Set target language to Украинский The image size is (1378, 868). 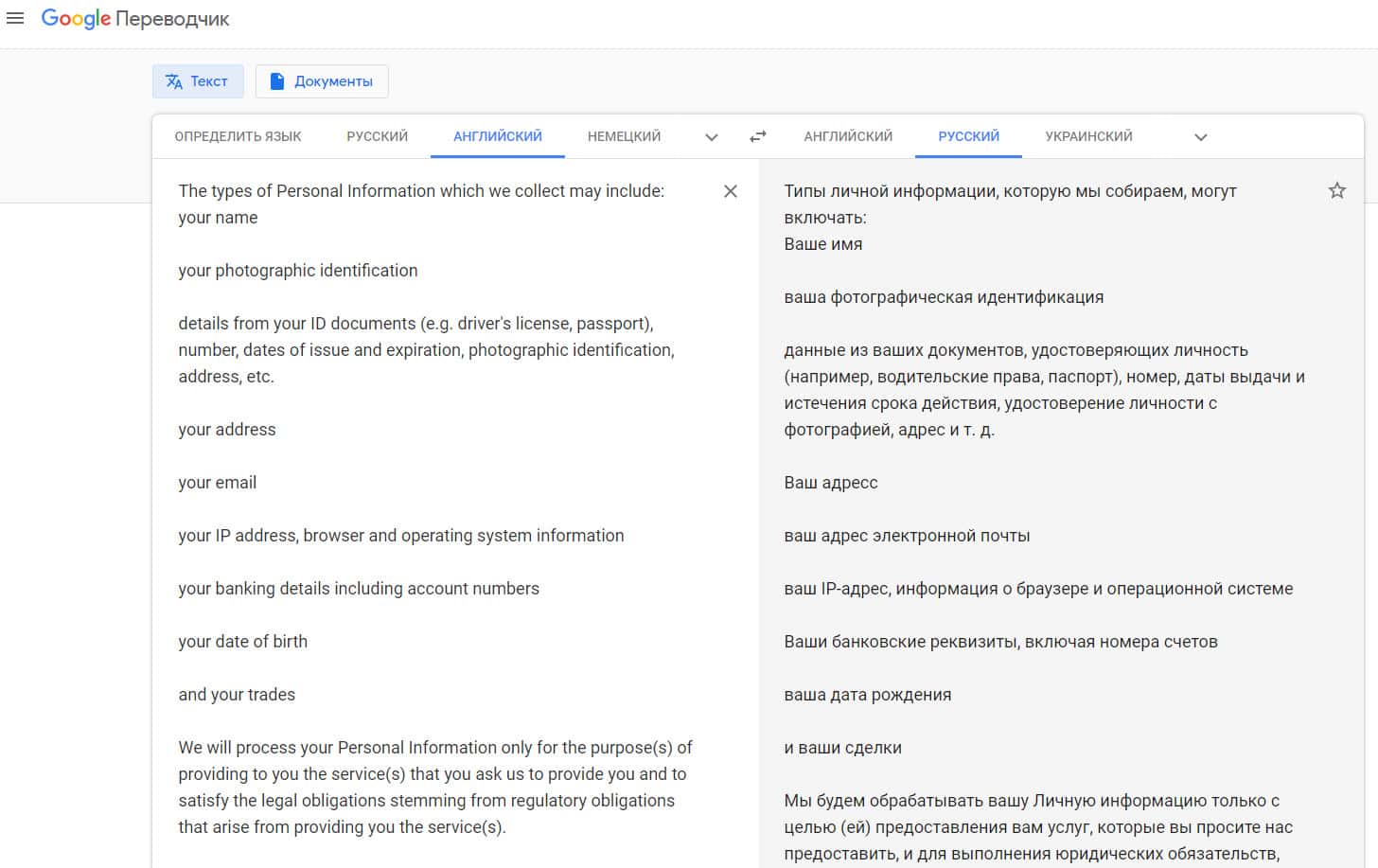[x=1088, y=136]
